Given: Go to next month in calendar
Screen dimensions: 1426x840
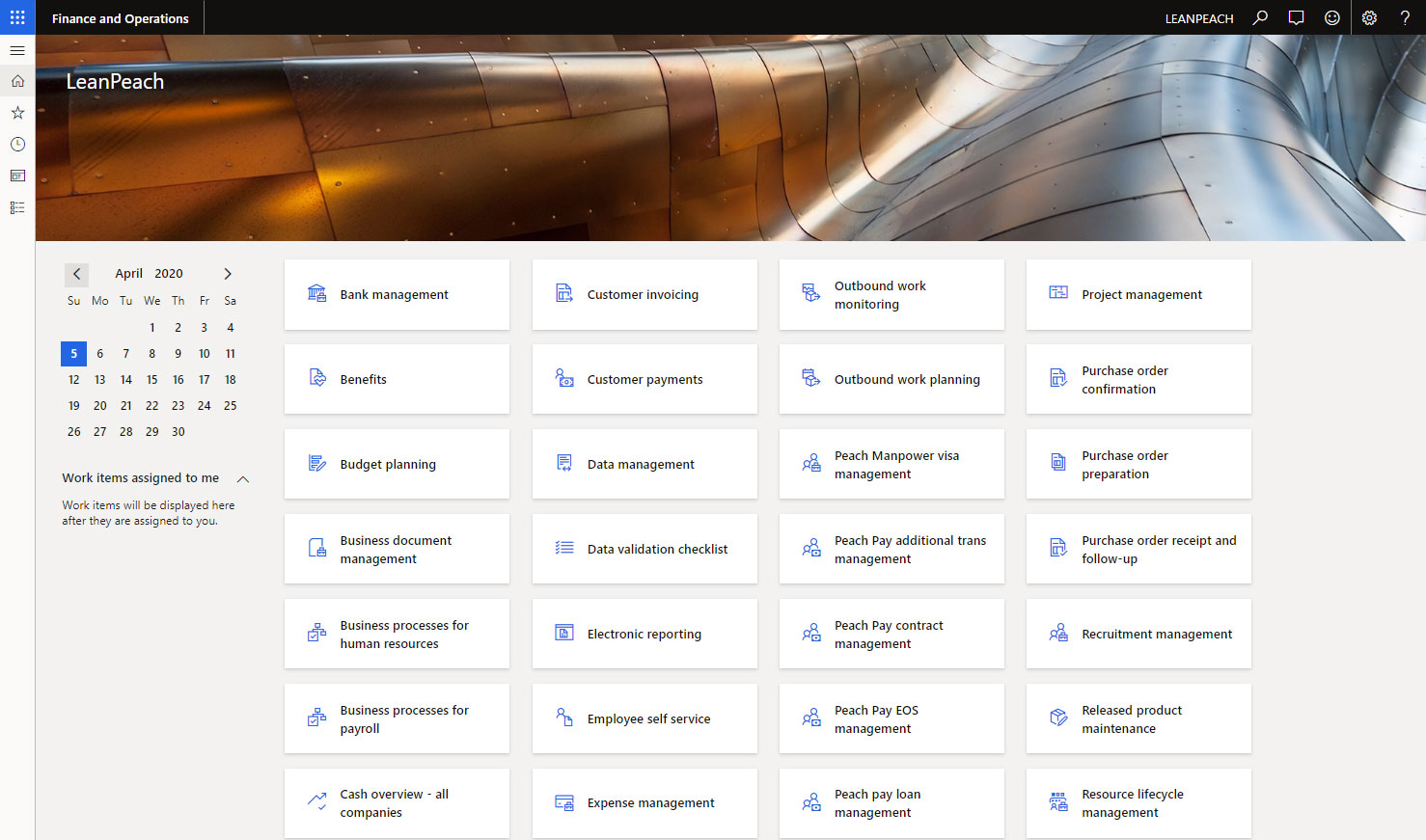Looking at the screenshot, I should 228,274.
